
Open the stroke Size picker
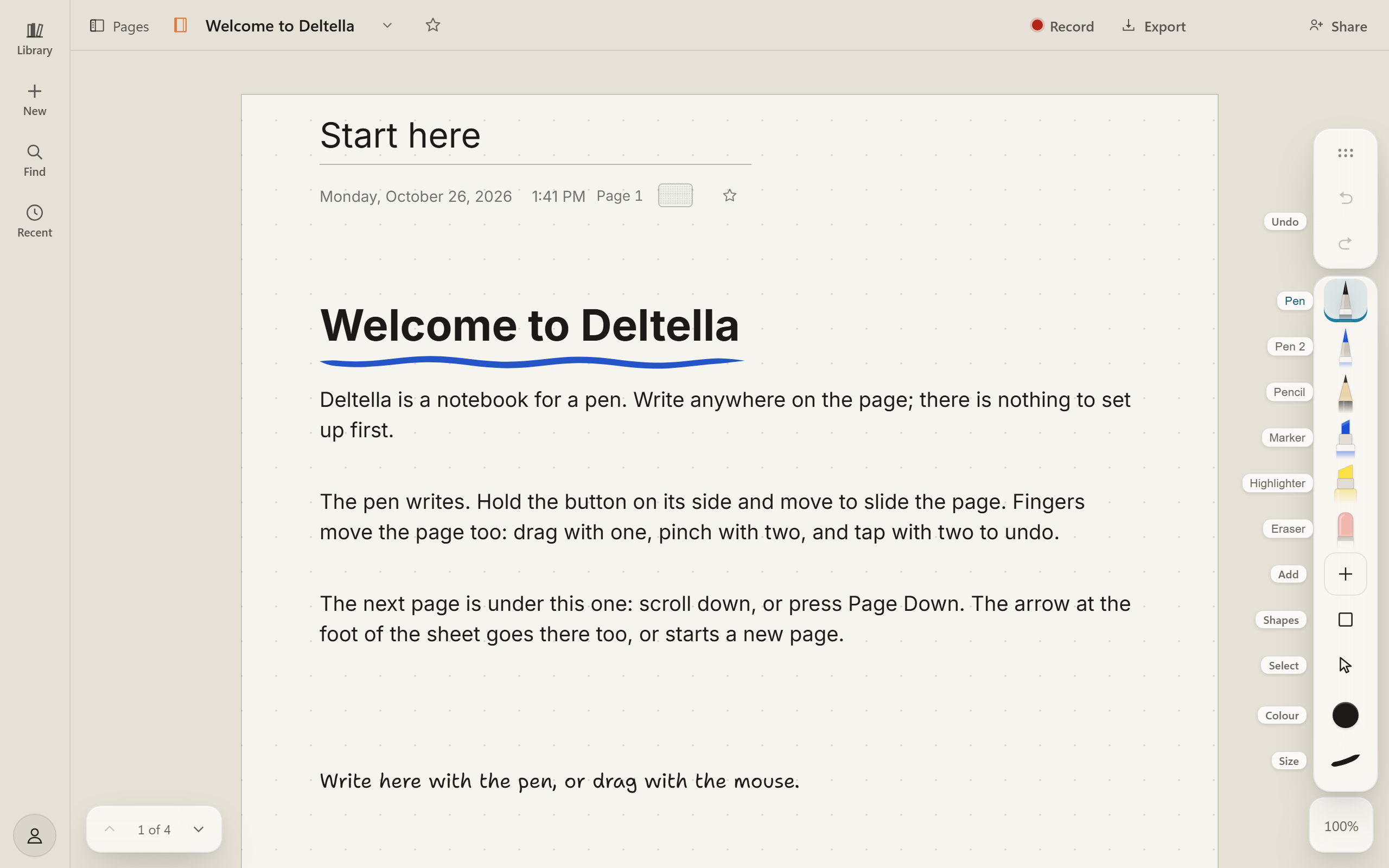click(x=1346, y=761)
